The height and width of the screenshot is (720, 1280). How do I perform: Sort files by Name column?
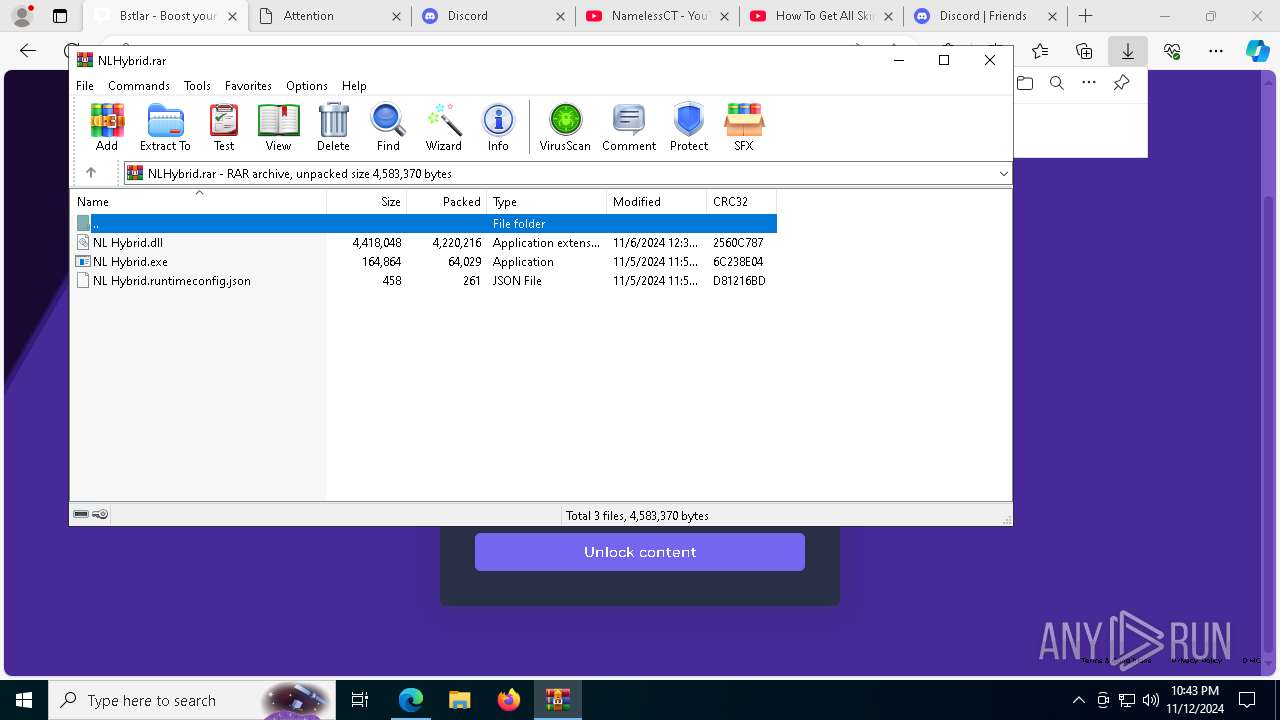(198, 202)
